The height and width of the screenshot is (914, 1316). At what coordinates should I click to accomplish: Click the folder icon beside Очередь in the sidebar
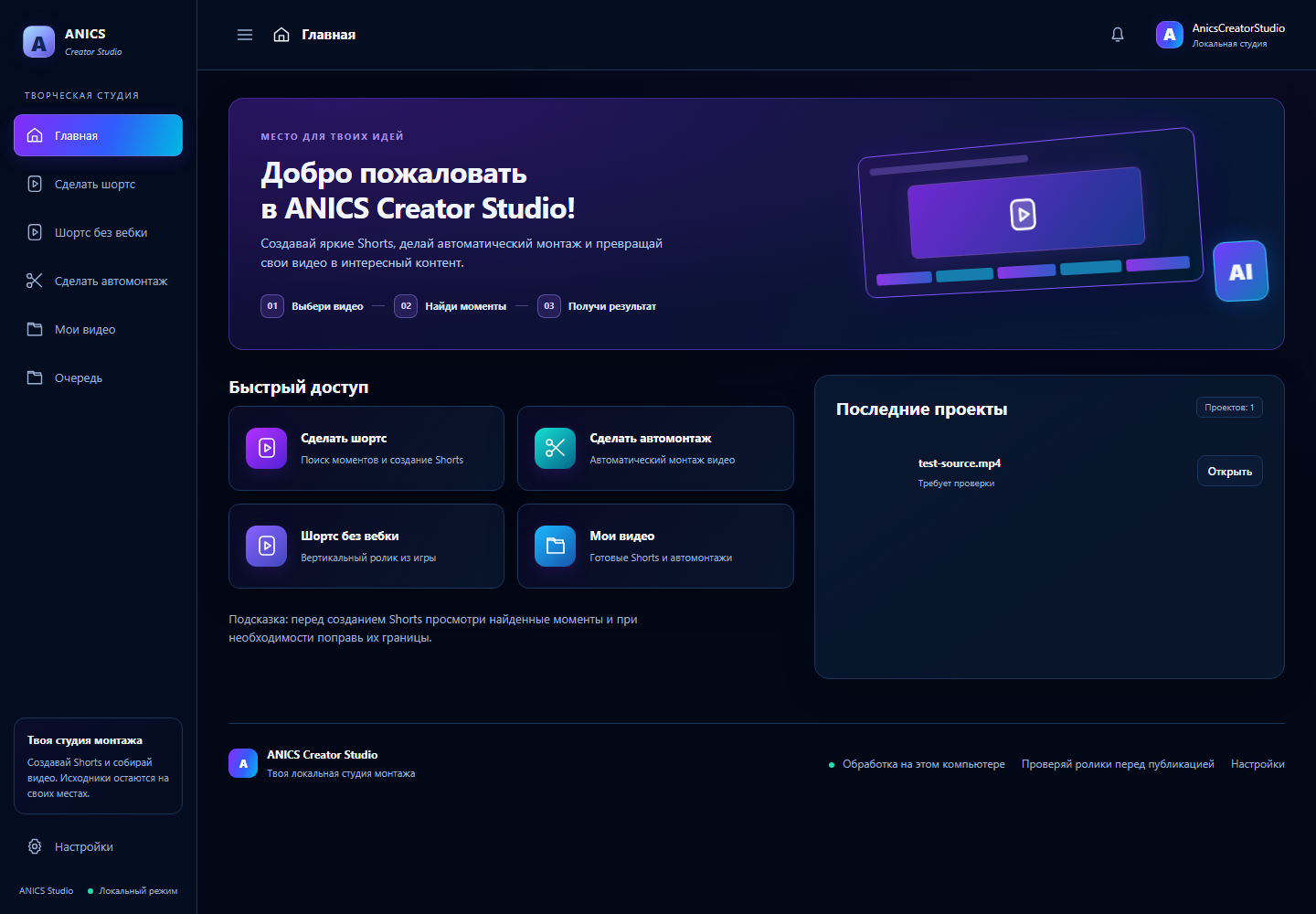point(35,377)
